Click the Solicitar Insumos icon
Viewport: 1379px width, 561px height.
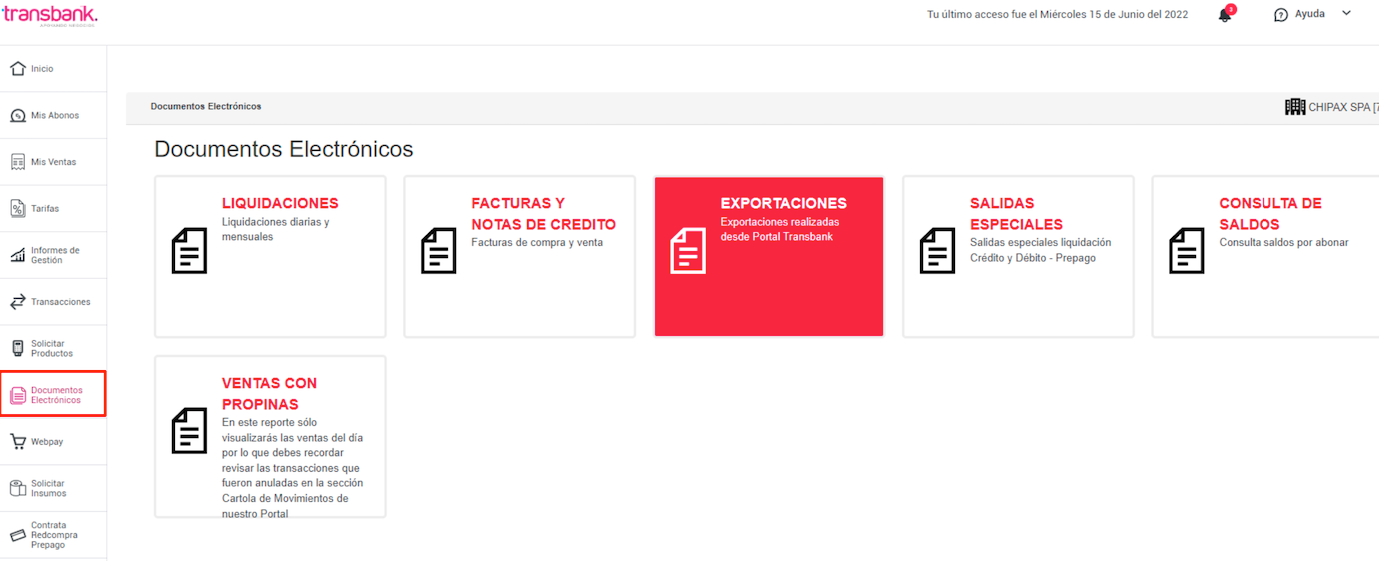[17, 488]
